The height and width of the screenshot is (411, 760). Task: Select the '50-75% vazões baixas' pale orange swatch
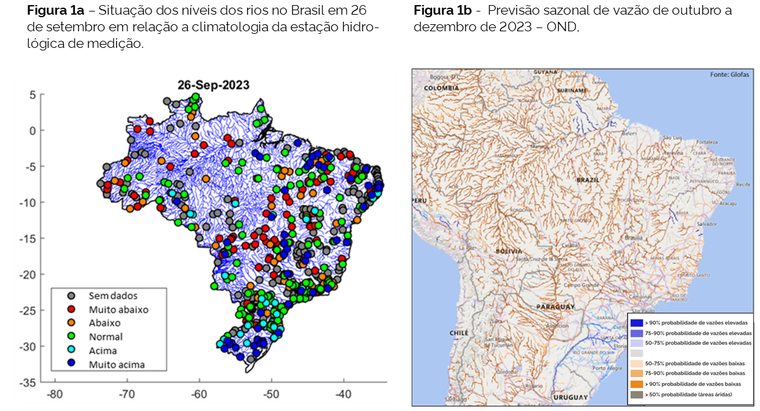point(636,364)
